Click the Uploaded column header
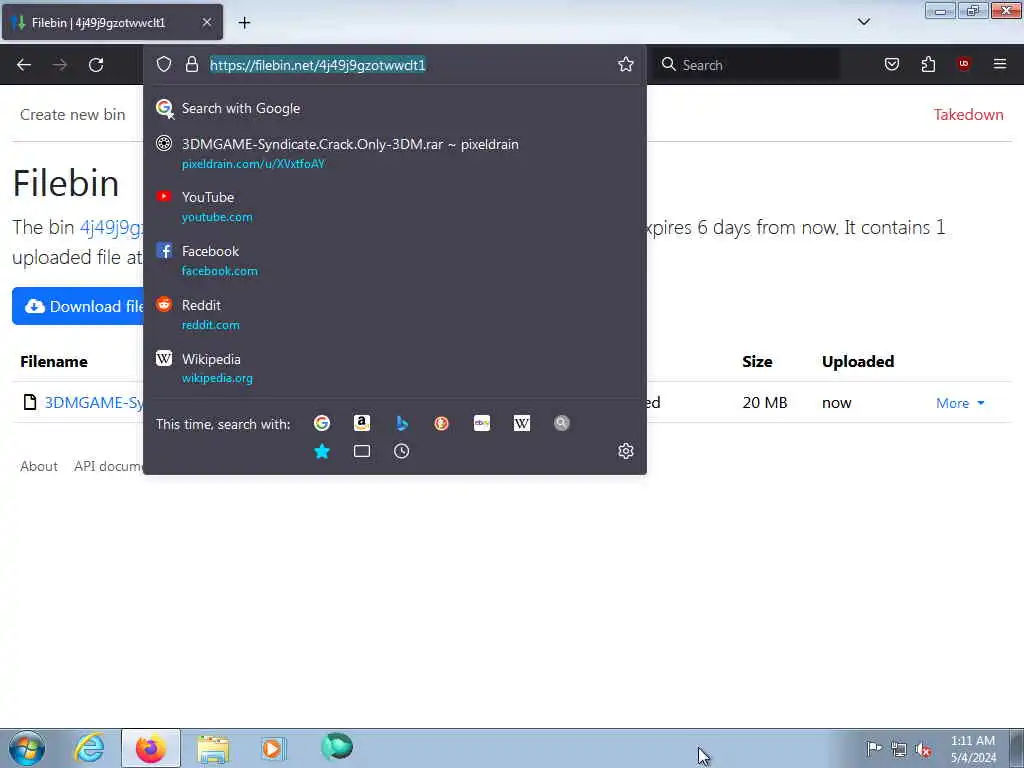Viewport: 1024px width, 768px height. [x=857, y=362]
